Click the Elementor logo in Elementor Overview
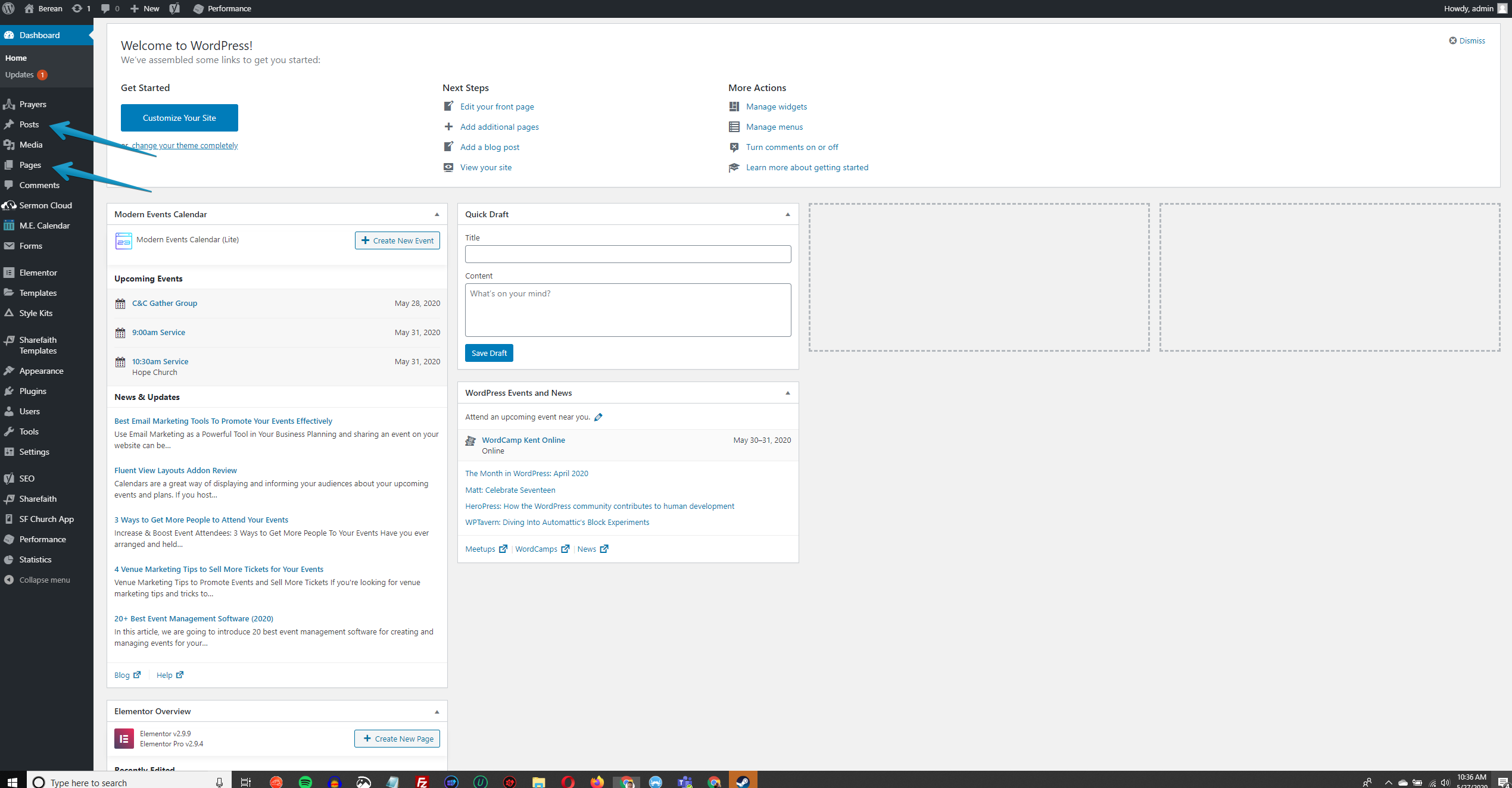 tap(124, 739)
